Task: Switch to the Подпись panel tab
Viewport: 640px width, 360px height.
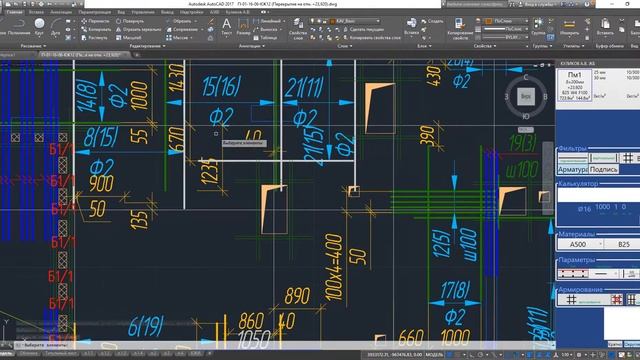Action: tap(603, 169)
